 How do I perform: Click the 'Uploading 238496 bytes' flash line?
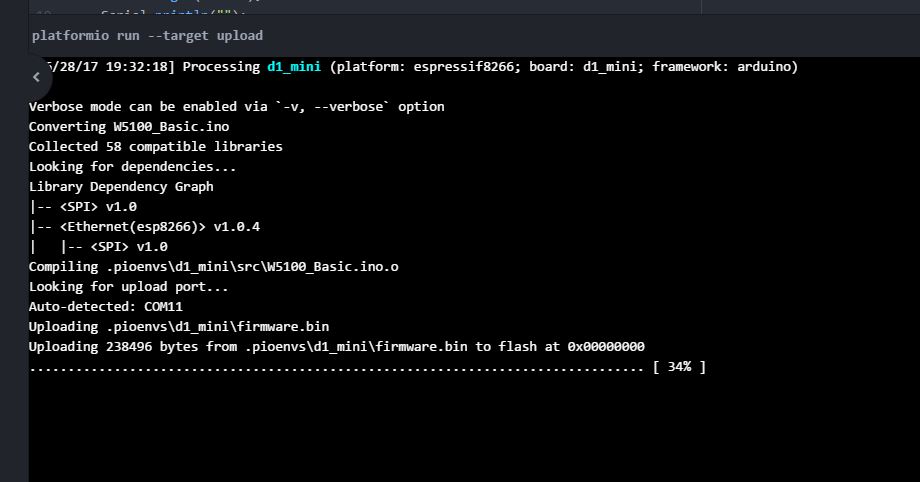tap(336, 347)
